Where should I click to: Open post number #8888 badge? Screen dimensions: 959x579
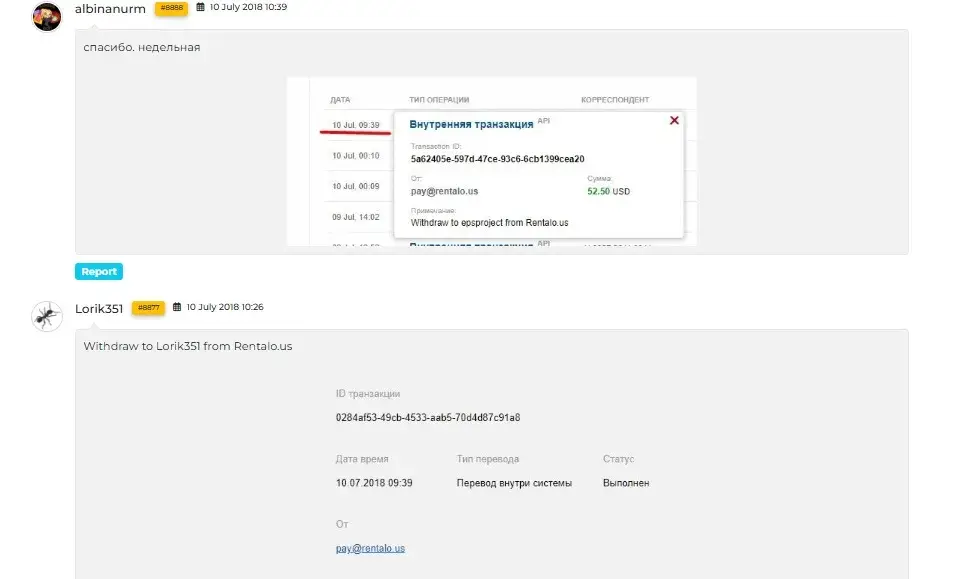coord(171,9)
